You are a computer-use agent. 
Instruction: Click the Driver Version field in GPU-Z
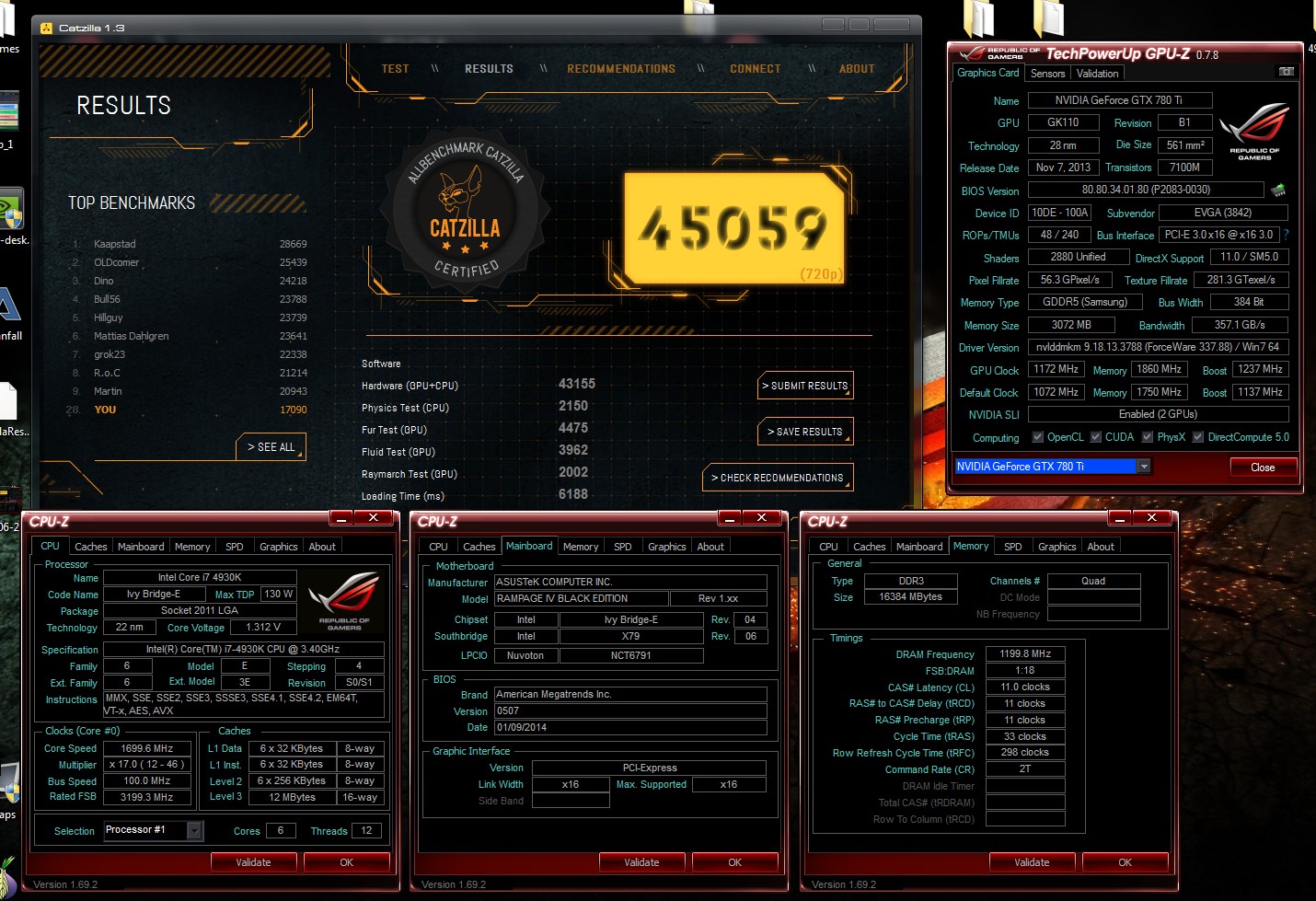tap(1158, 347)
